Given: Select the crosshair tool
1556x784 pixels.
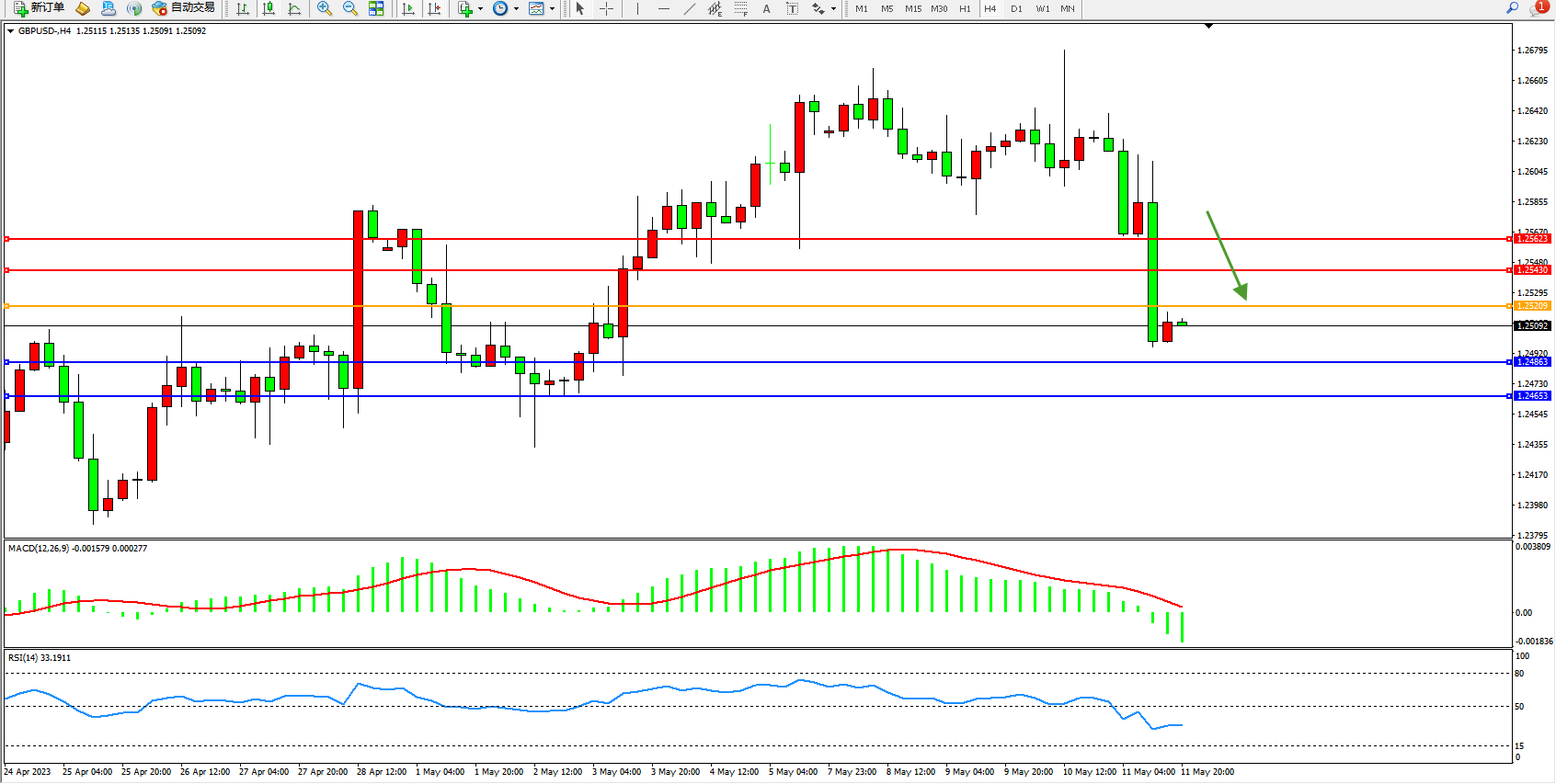Looking at the screenshot, I should pyautogui.click(x=606, y=8).
